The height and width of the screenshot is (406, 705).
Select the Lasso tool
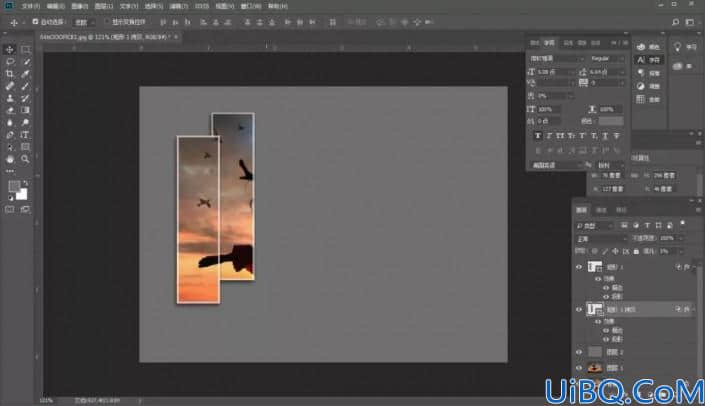[9, 62]
